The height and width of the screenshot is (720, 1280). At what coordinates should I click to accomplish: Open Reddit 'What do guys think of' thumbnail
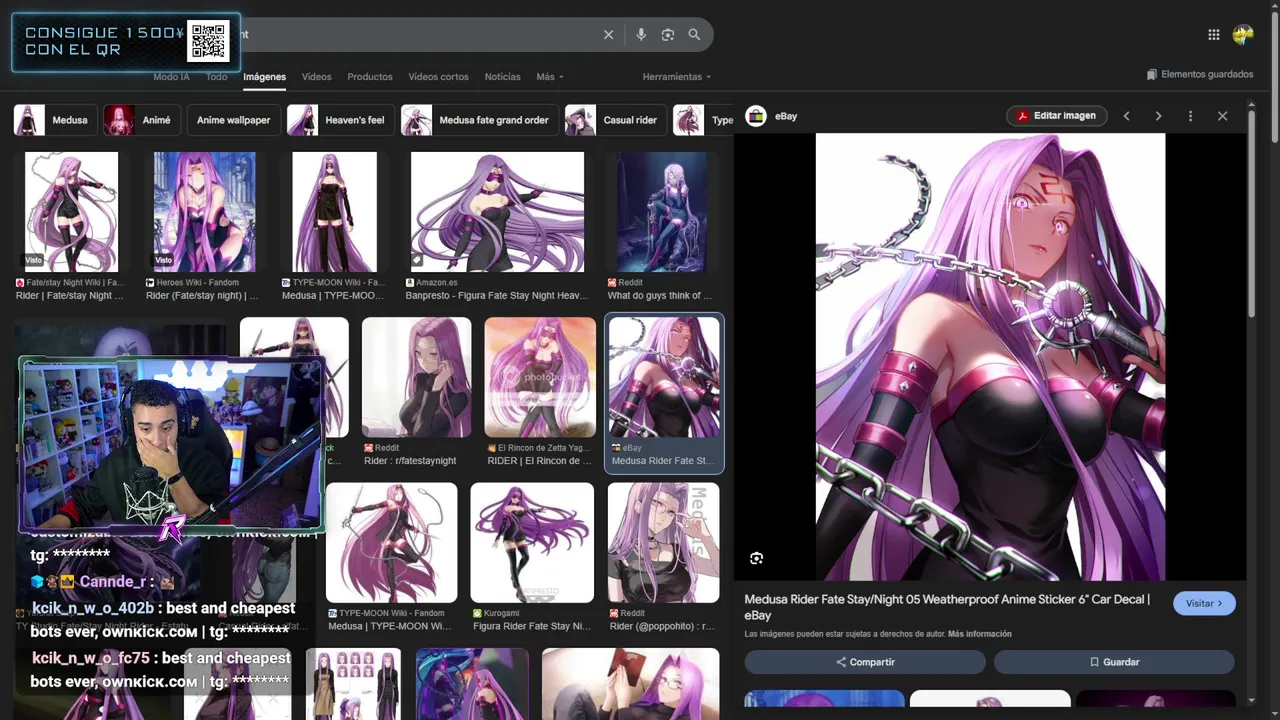662,212
